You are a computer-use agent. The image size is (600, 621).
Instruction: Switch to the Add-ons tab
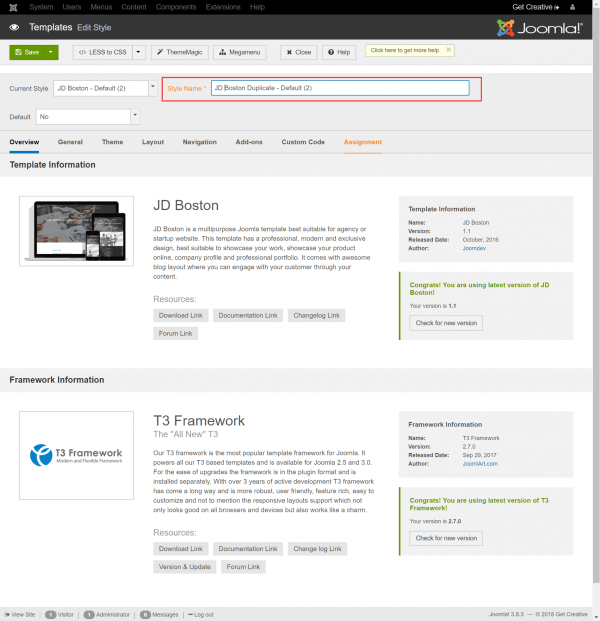click(249, 142)
